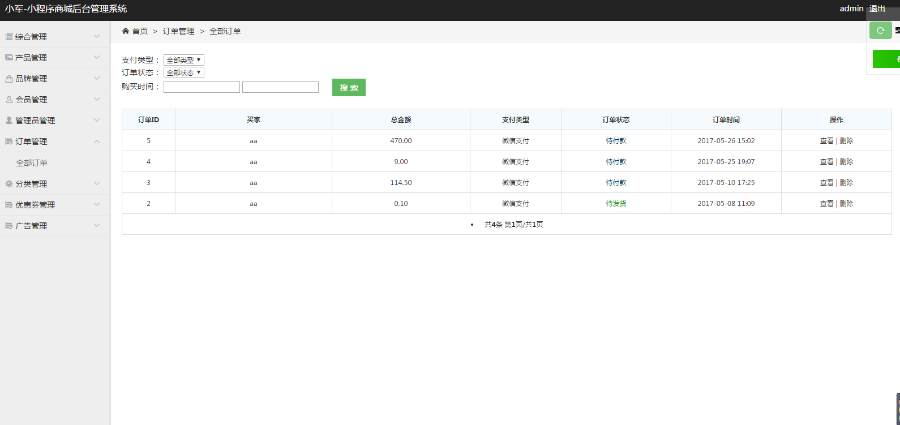This screenshot has width=900, height=425.
Task: Click 查看 for order 3
Action: [x=827, y=183]
